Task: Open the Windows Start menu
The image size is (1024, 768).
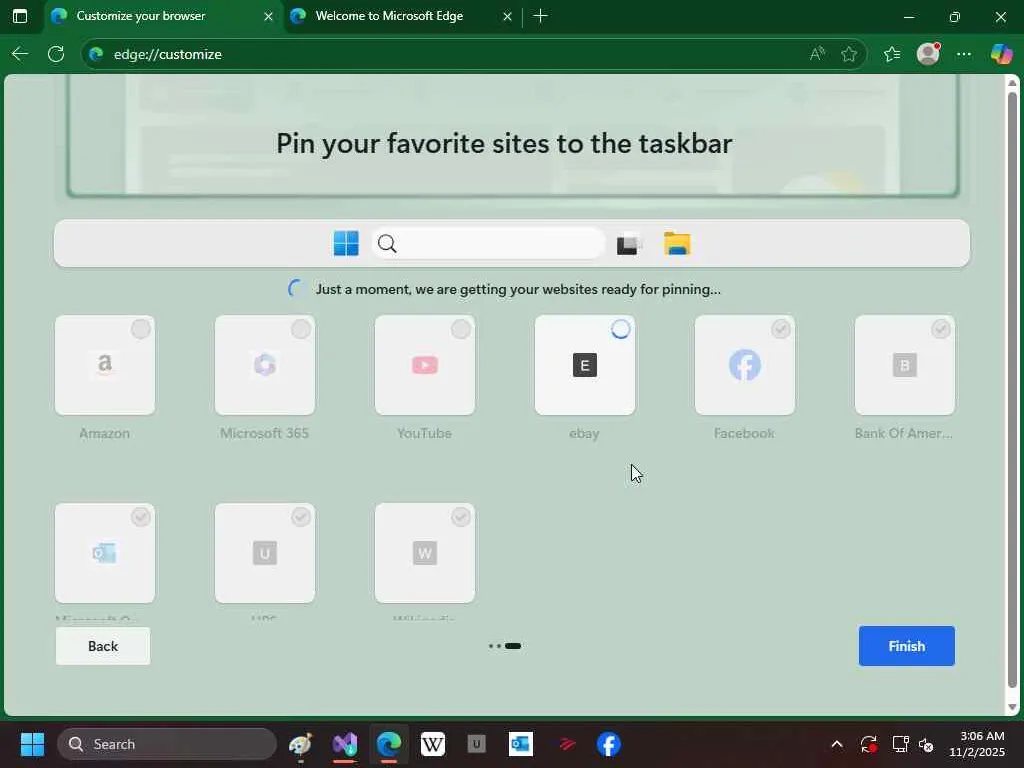Action: click(32, 744)
